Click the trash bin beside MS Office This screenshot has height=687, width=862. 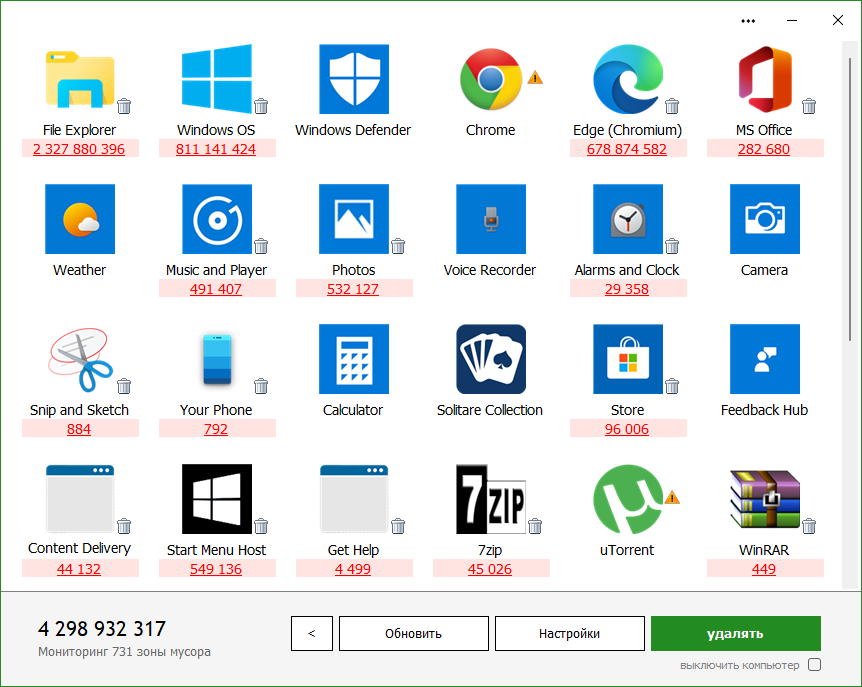[x=809, y=106]
